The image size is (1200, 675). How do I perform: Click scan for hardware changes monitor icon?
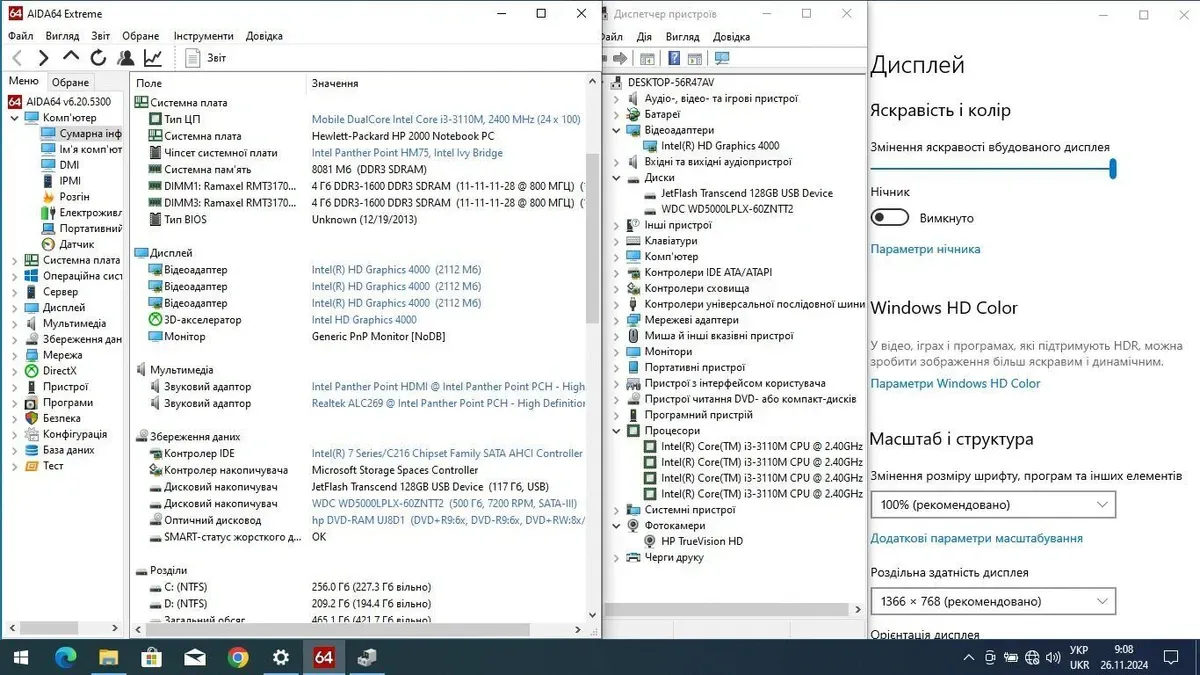[x=722, y=59]
